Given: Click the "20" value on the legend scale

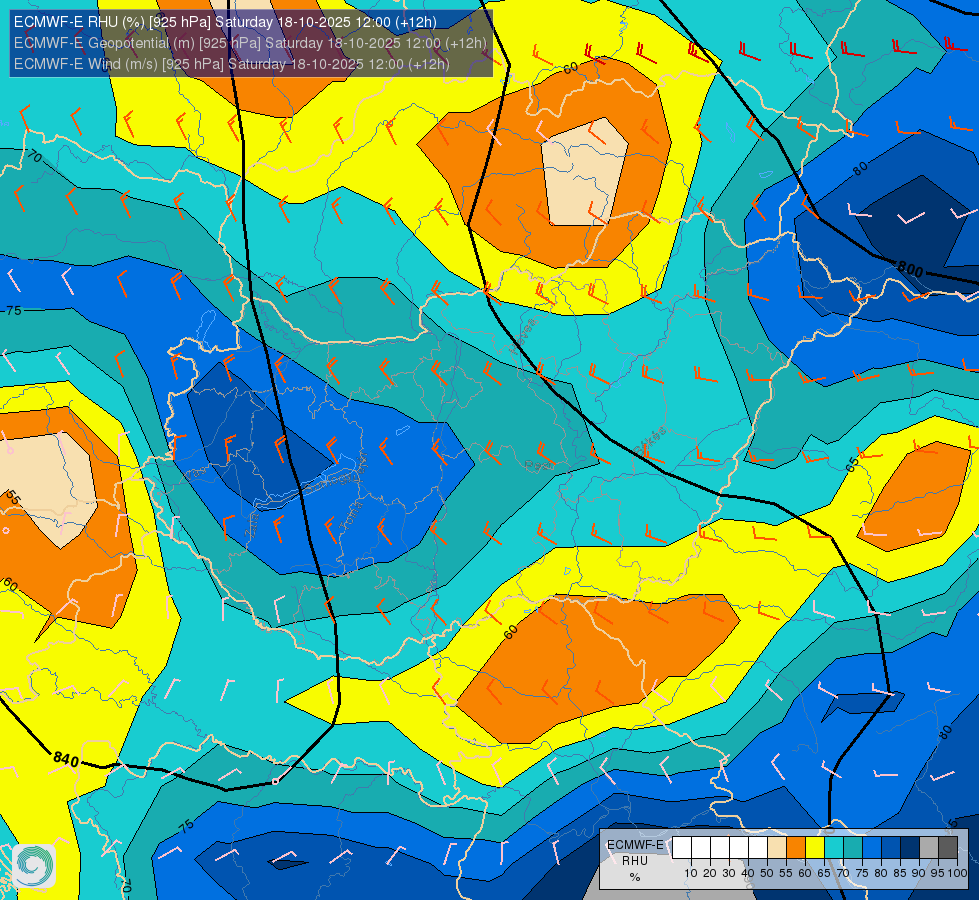Looking at the screenshot, I should coord(710,873).
